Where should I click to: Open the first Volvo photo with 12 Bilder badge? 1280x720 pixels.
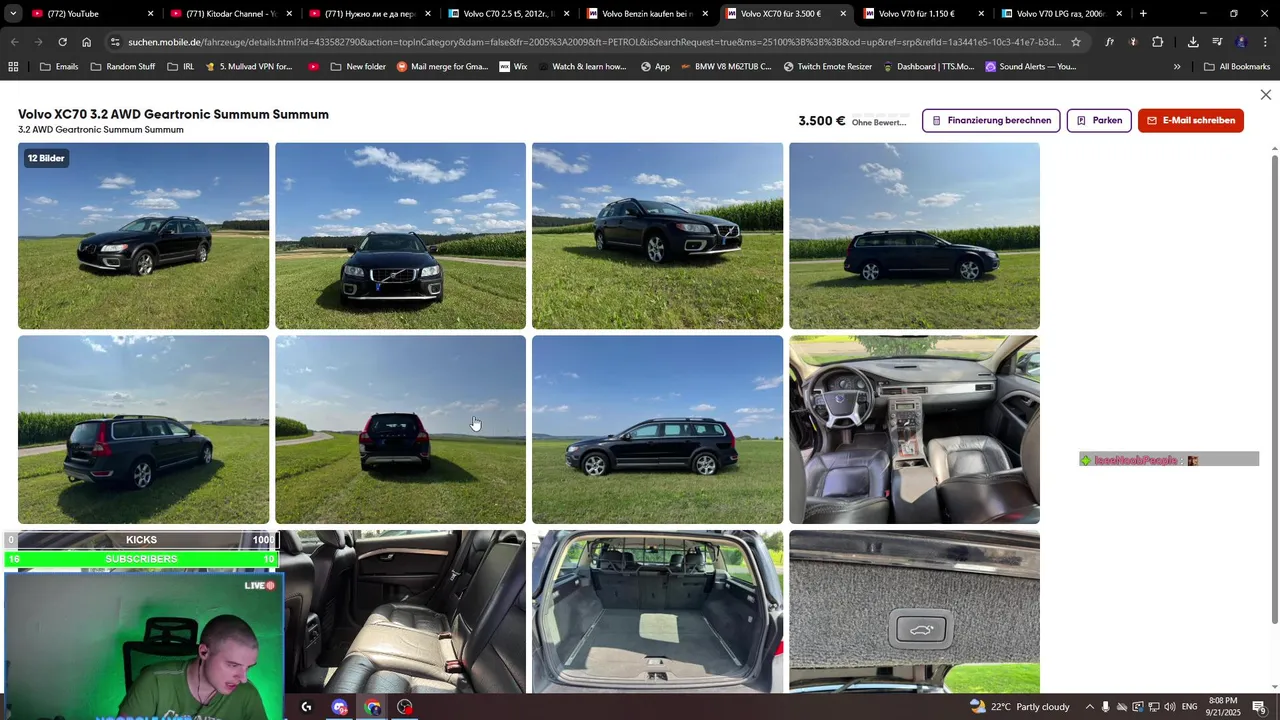tap(143, 236)
